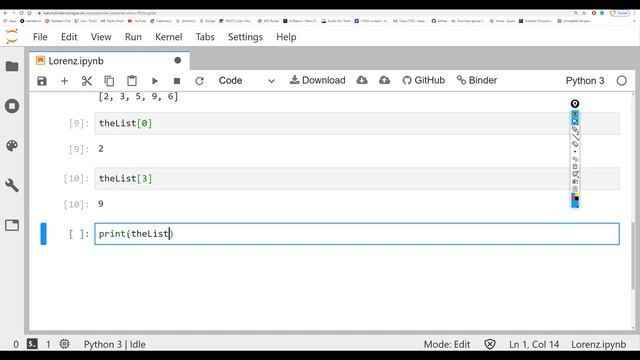Click the kernel status circle indicator
The width and height of the screenshot is (640, 360).
coord(622,81)
